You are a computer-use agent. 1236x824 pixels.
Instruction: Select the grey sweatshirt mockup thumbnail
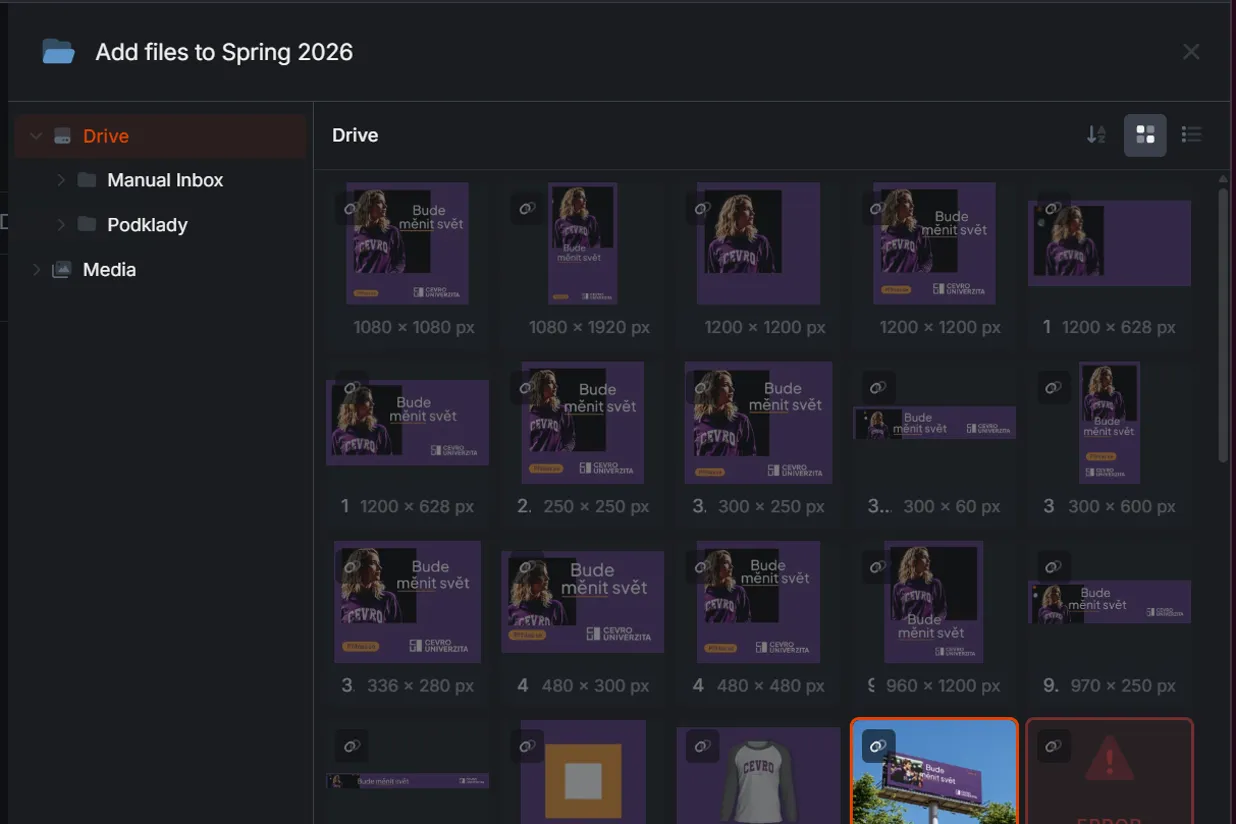tap(758, 775)
